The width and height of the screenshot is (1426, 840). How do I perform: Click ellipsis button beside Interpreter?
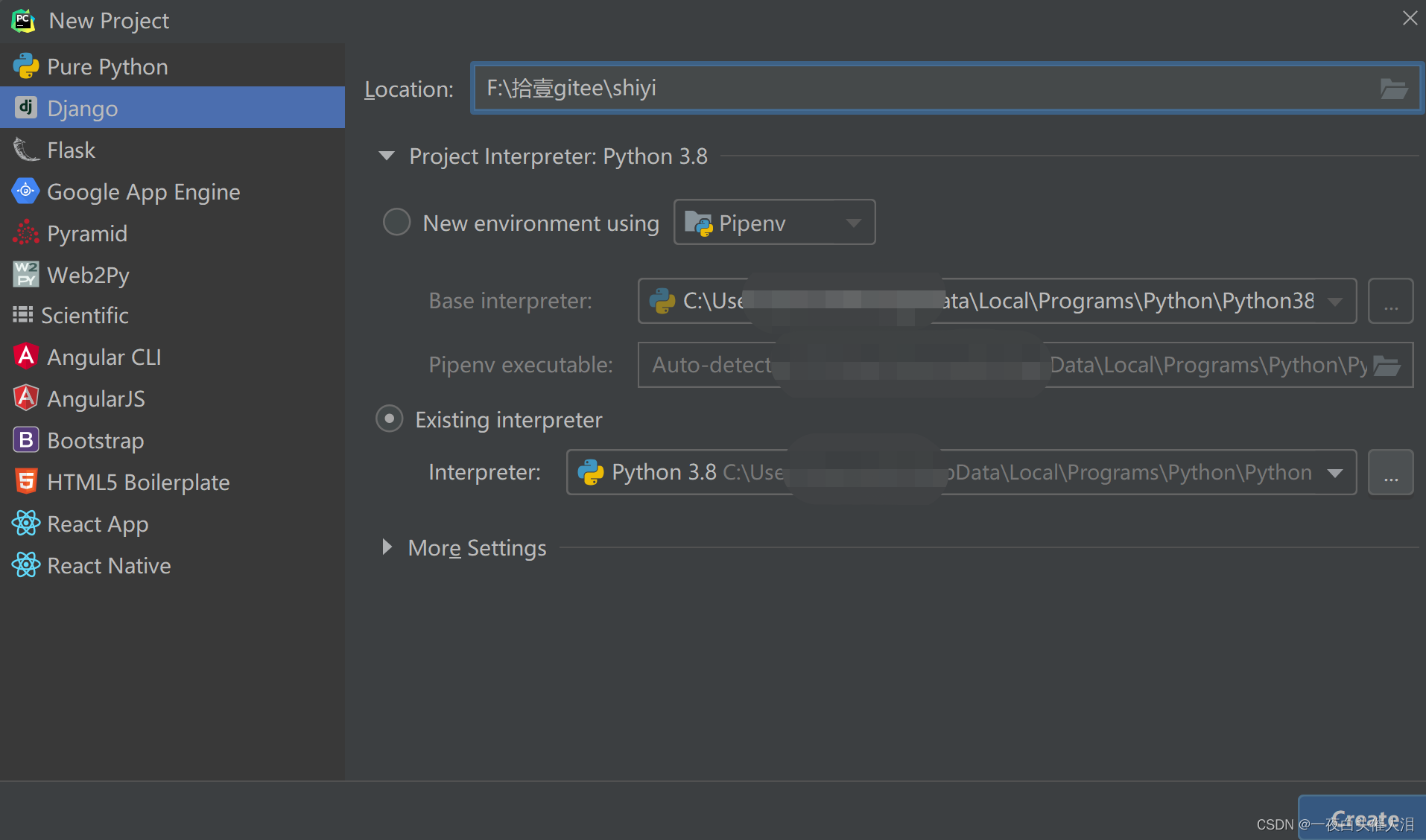[x=1390, y=473]
